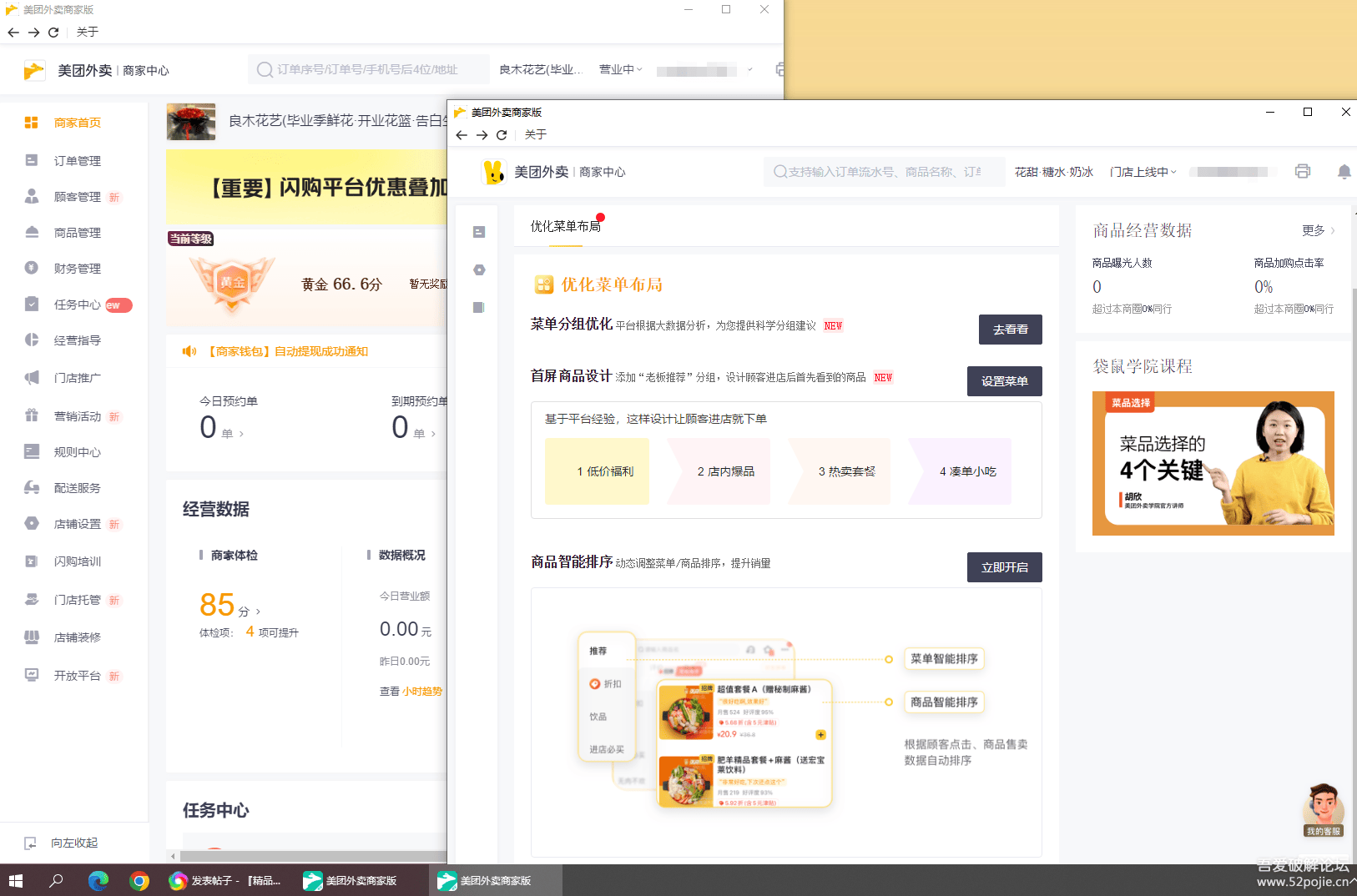Click the 门店托管 sidebar icon
The height and width of the screenshot is (896, 1357).
tap(32, 599)
